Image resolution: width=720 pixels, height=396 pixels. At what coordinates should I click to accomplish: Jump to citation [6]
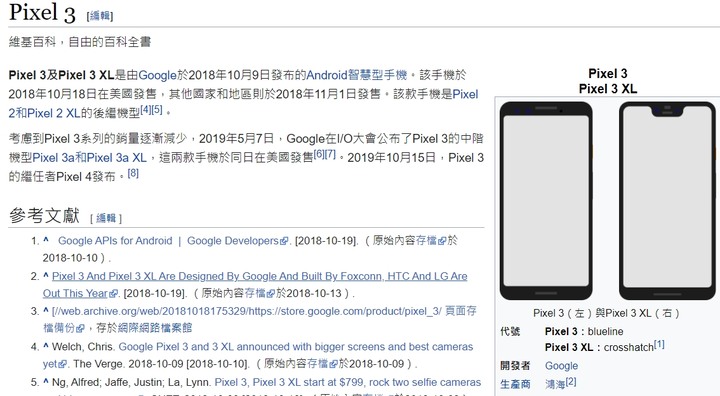point(319,154)
